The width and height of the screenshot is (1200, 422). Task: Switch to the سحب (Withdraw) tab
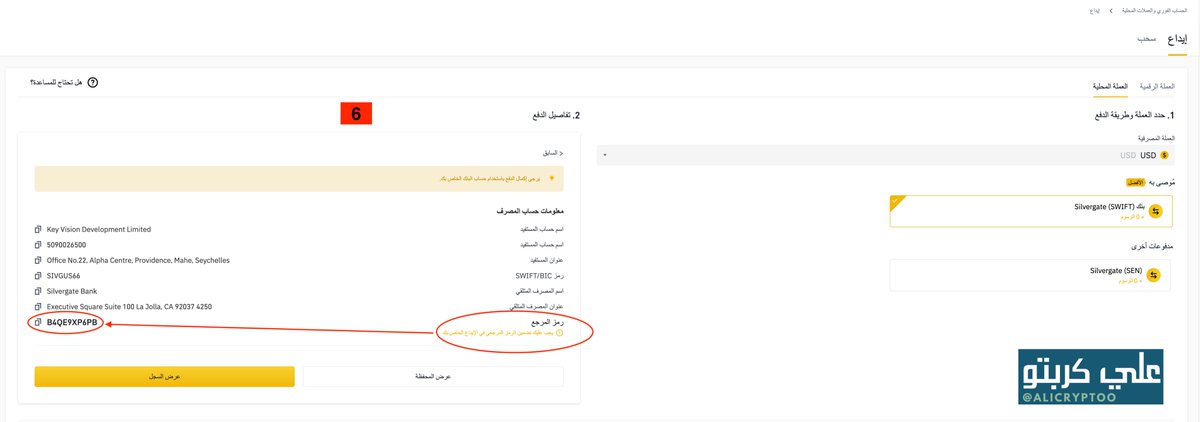[1146, 39]
